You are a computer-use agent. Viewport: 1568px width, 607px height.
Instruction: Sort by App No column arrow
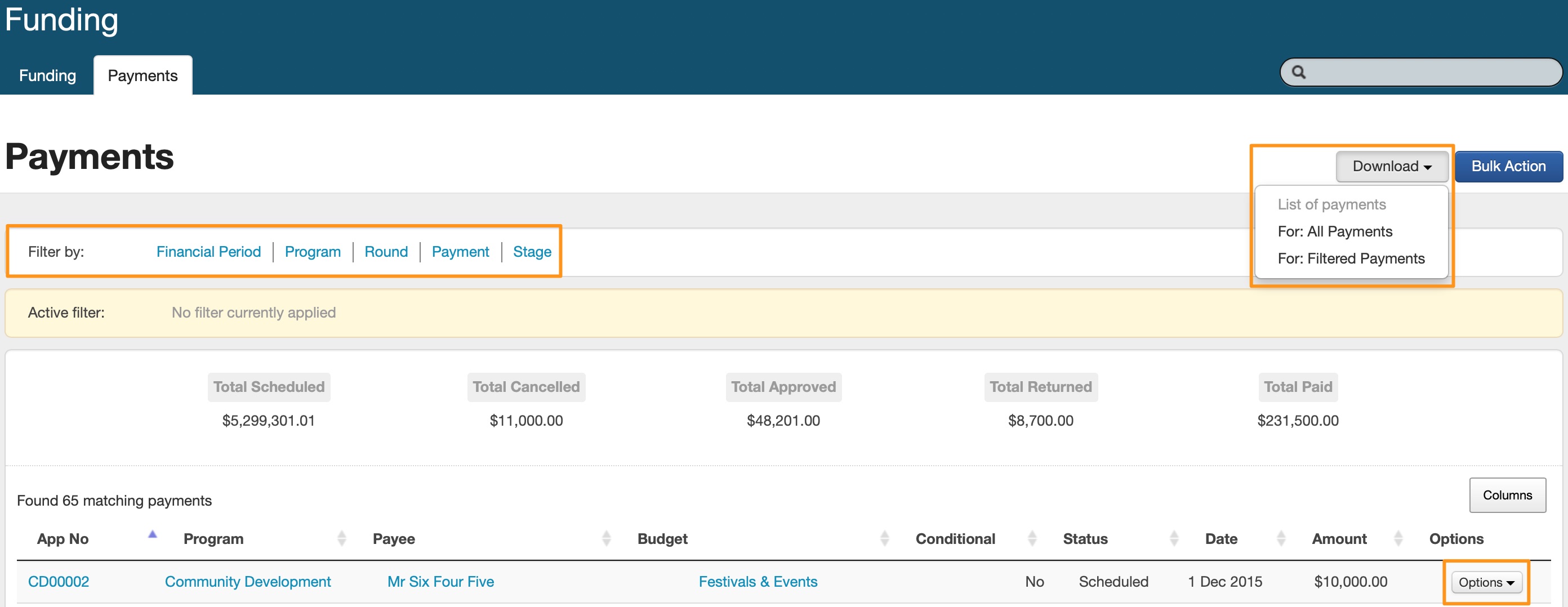point(152,534)
